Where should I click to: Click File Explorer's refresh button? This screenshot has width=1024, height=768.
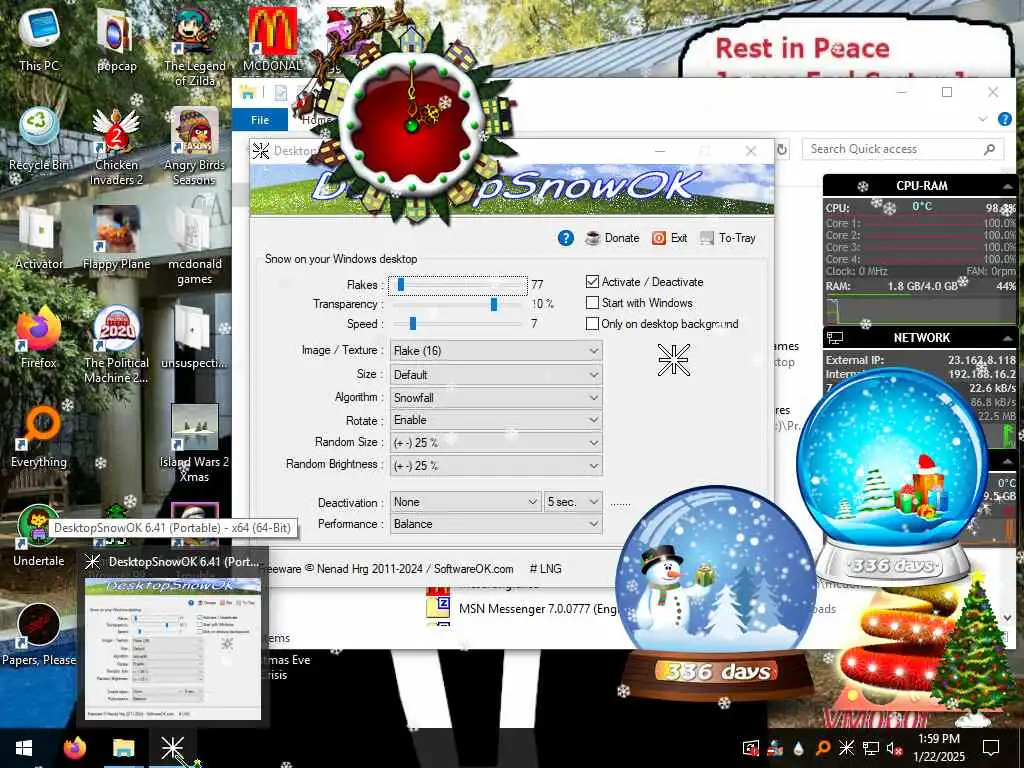point(782,150)
